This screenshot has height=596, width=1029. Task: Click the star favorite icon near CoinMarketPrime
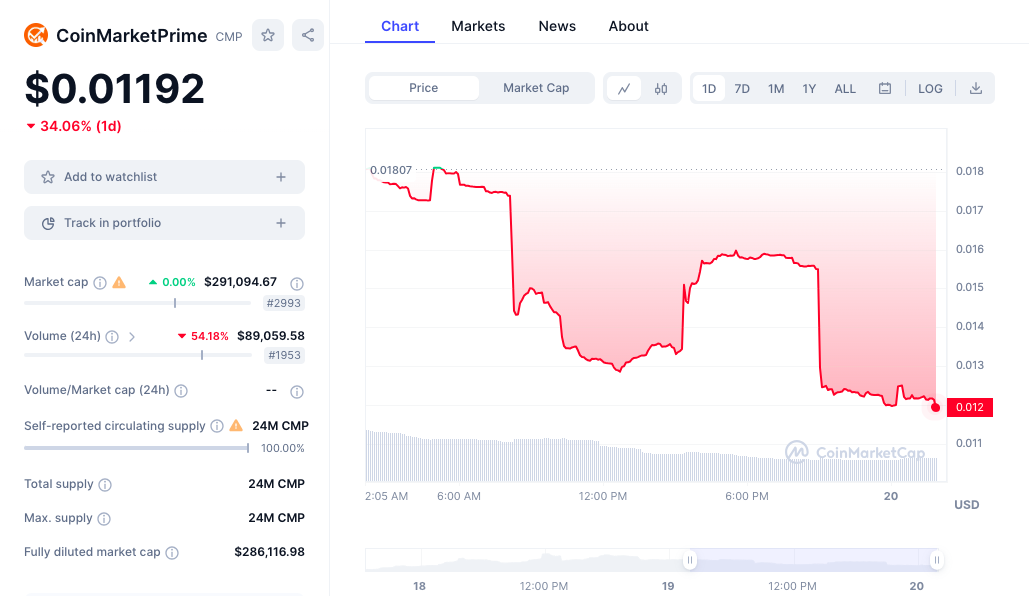tap(267, 35)
